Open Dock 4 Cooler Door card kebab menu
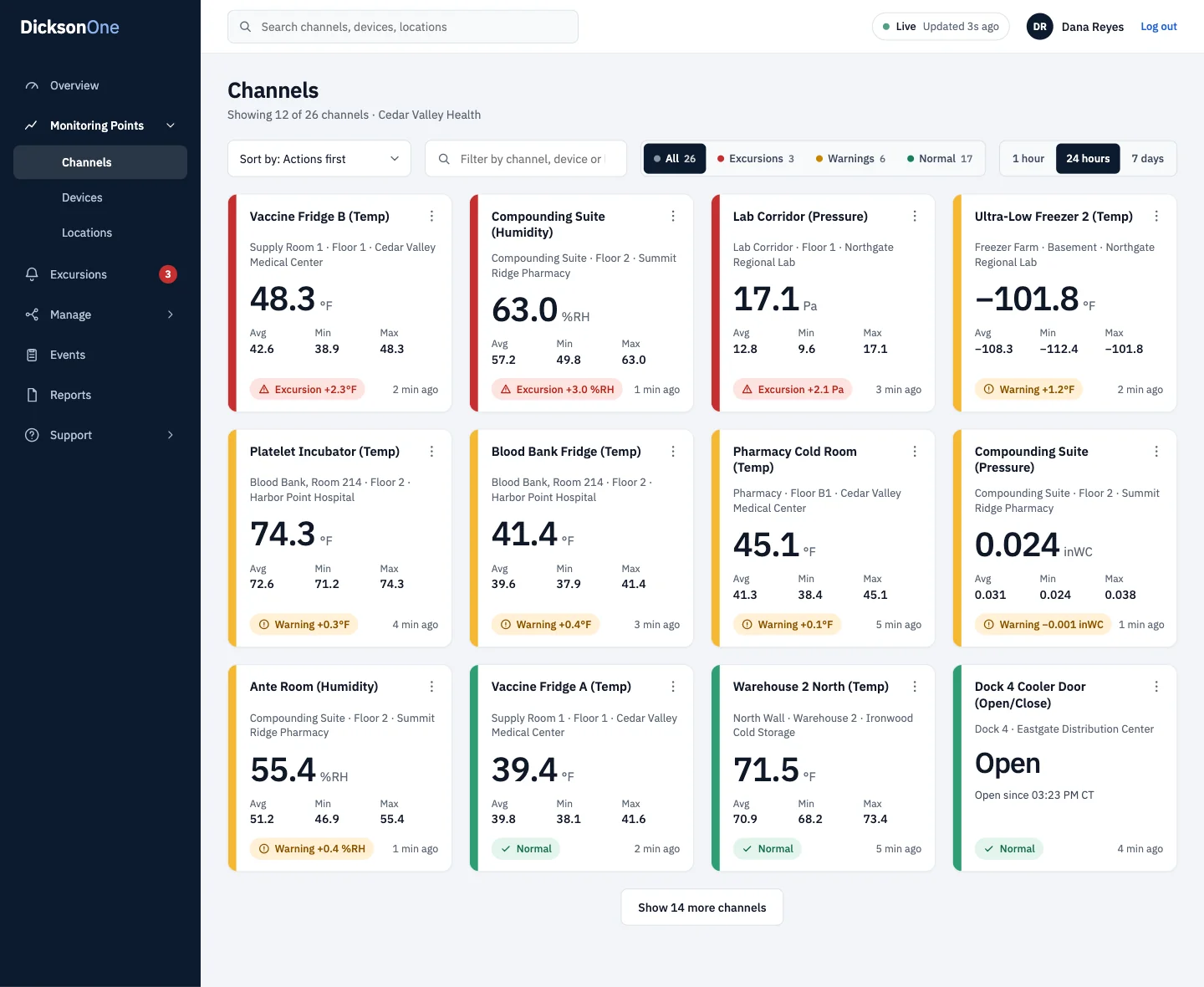Image resolution: width=1204 pixels, height=987 pixels. 1156,687
